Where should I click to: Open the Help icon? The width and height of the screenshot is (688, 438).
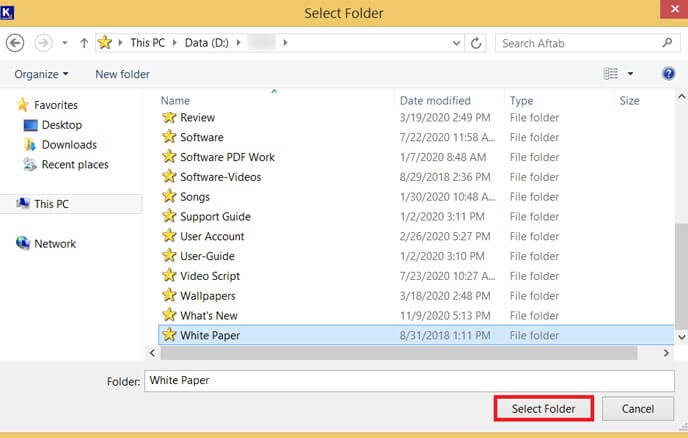(x=668, y=73)
